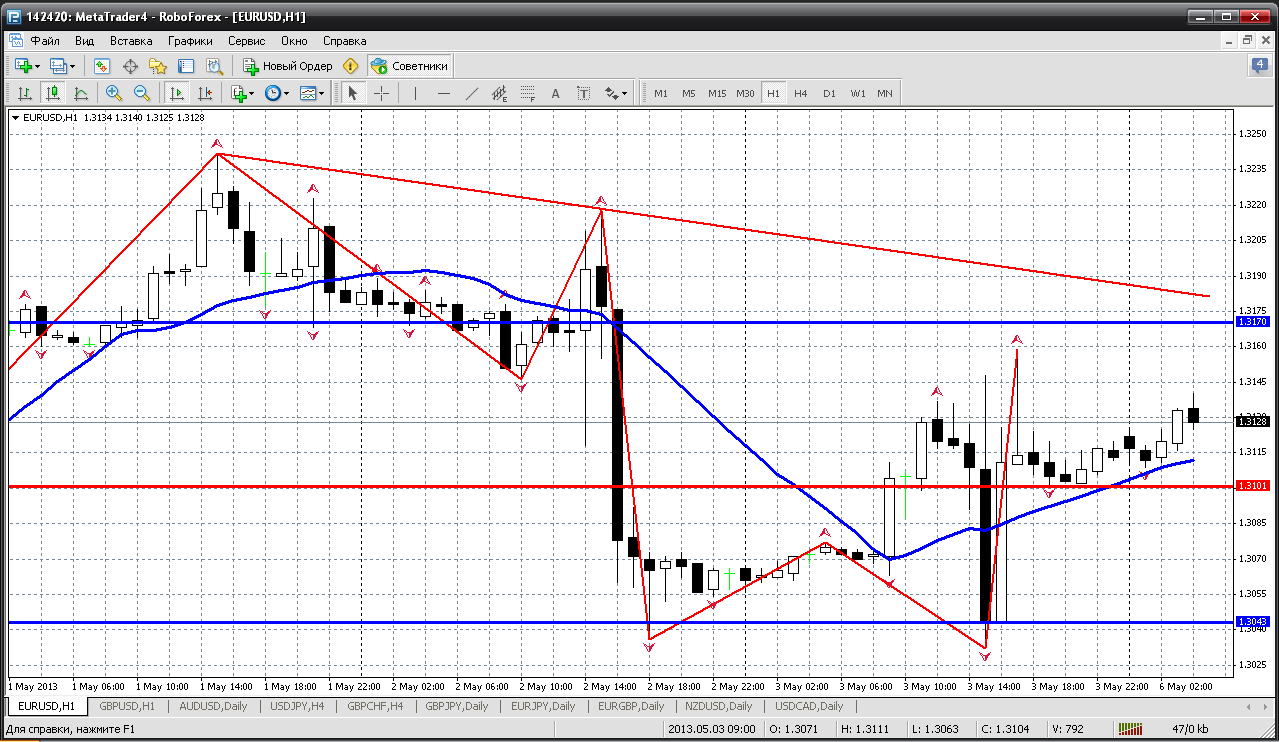Select the equidistant channel tool
Screen dimensions: 1279x742
point(500,93)
